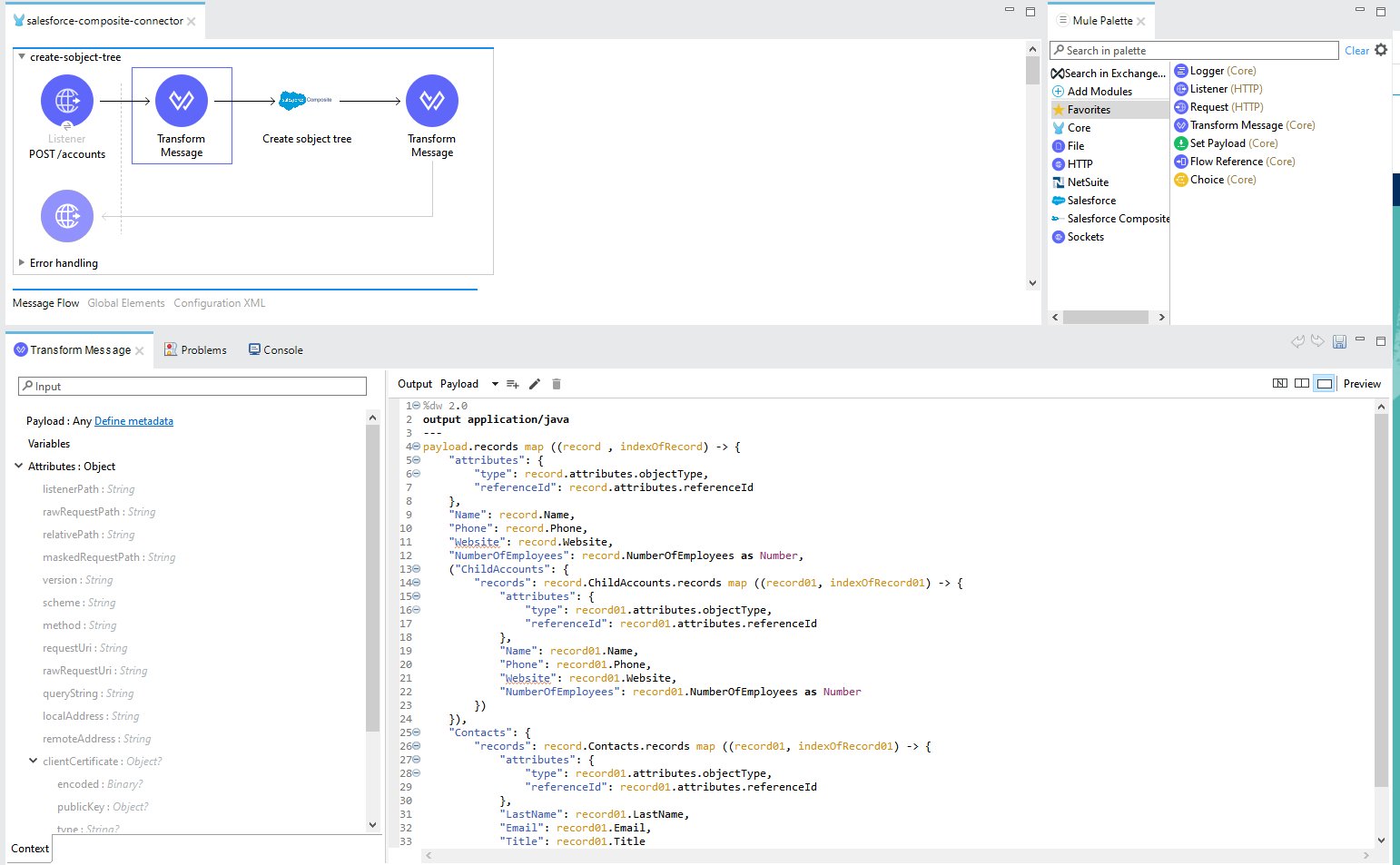Select NetSuite module in palette
Image resolution: width=1400 pixels, height=865 pixels.
coord(1080,182)
